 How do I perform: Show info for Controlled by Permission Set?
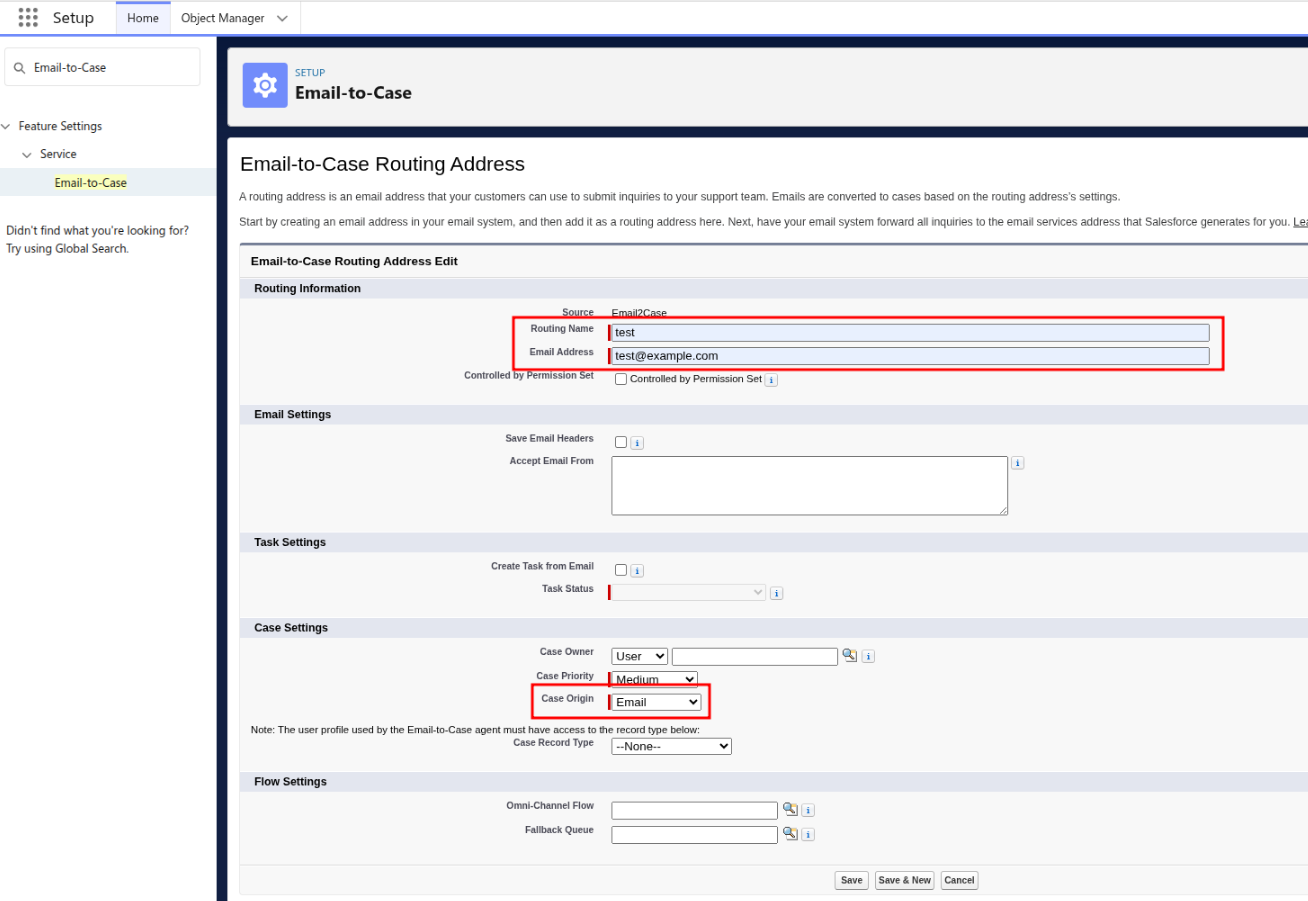point(771,380)
